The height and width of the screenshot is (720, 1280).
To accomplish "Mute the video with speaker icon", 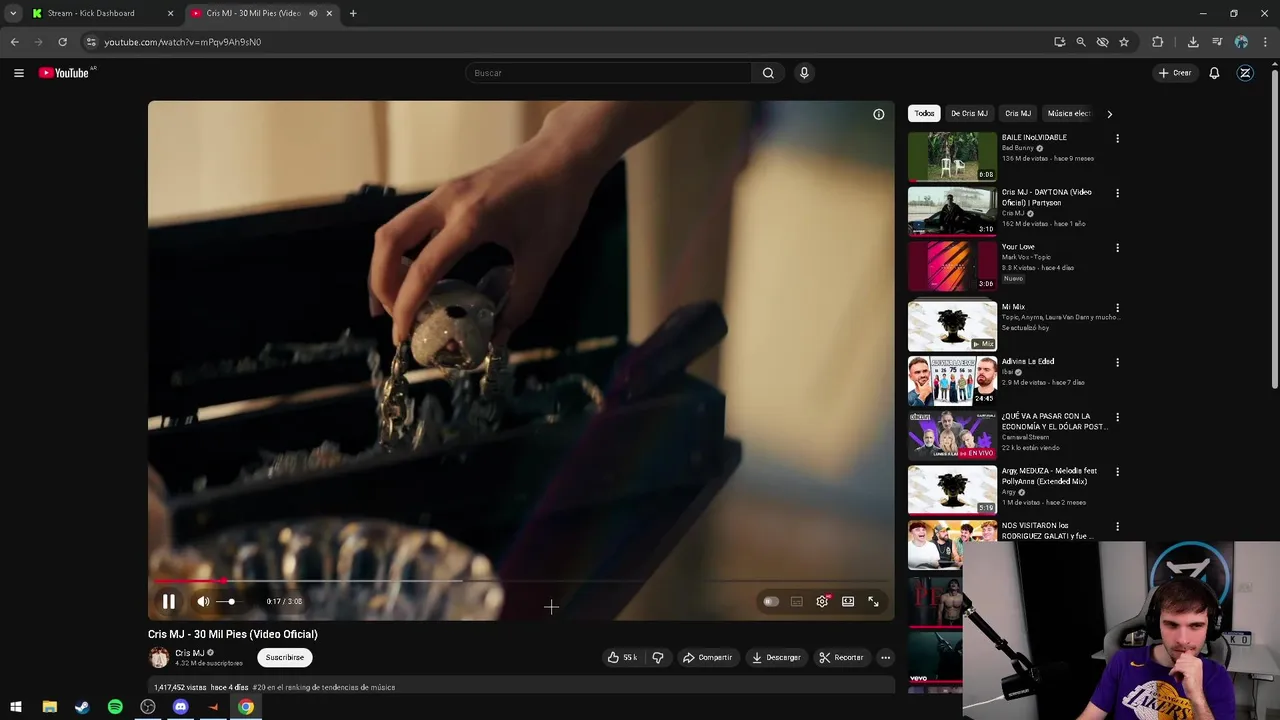I will [203, 601].
